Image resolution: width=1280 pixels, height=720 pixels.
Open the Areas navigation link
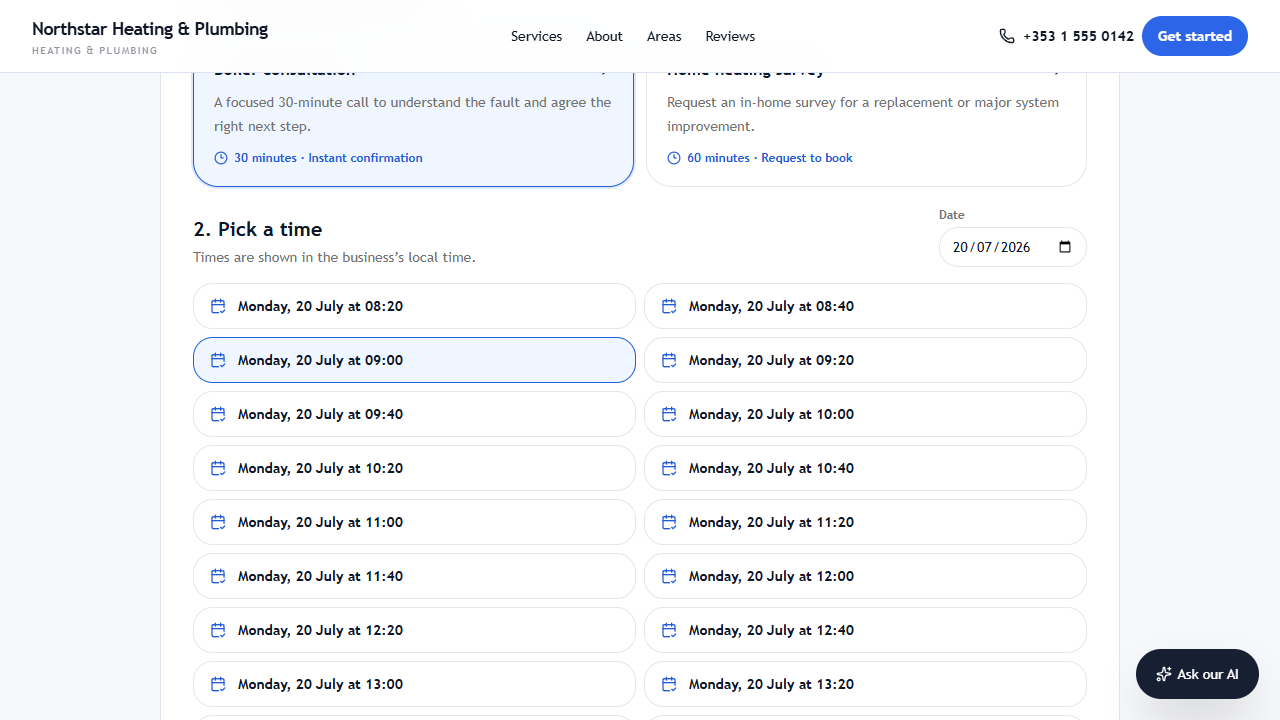coord(664,36)
